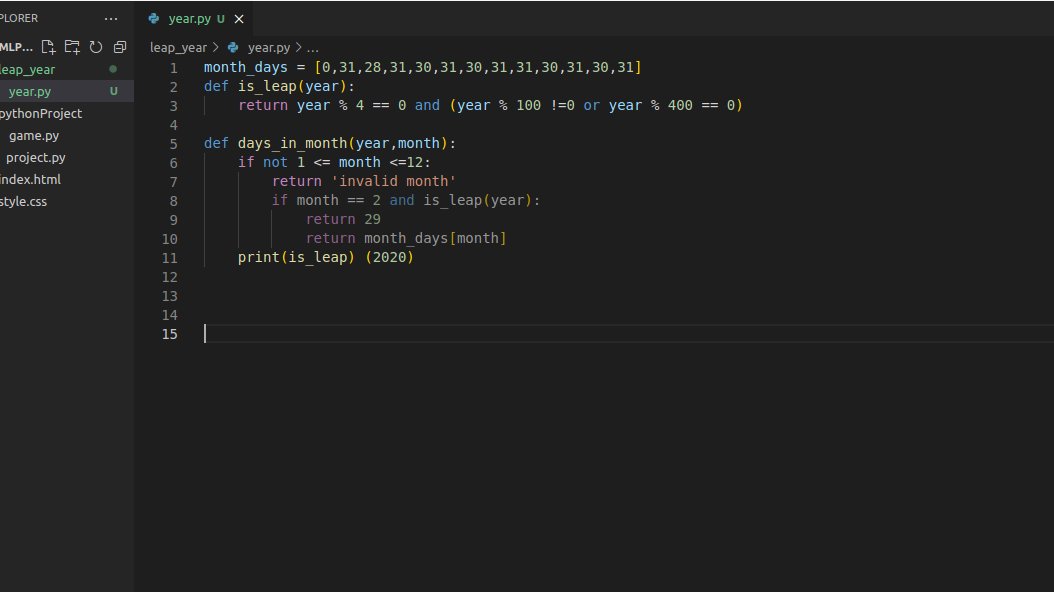Click the breadcrumb ellipsis symbol

[x=313, y=48]
